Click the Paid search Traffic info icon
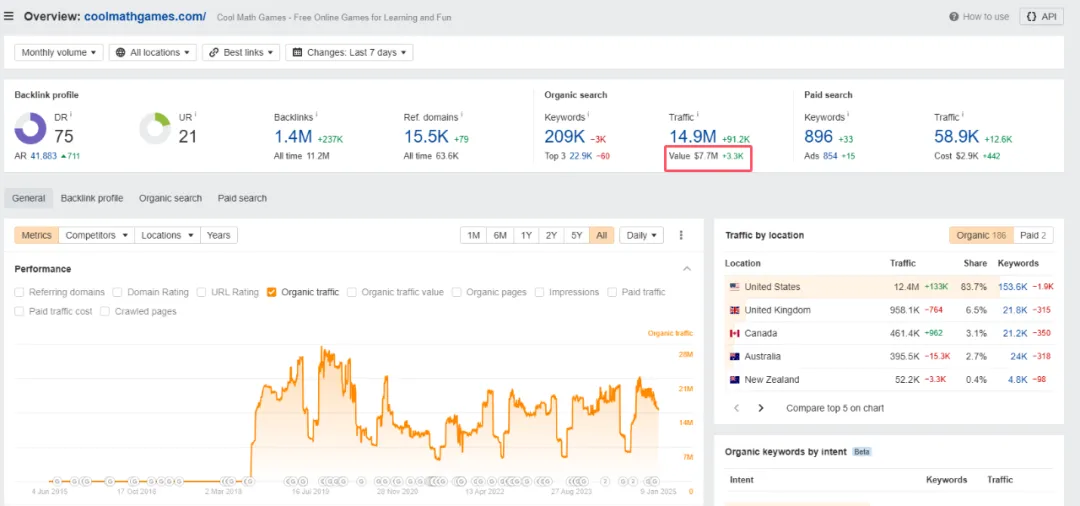 [x=963, y=116]
